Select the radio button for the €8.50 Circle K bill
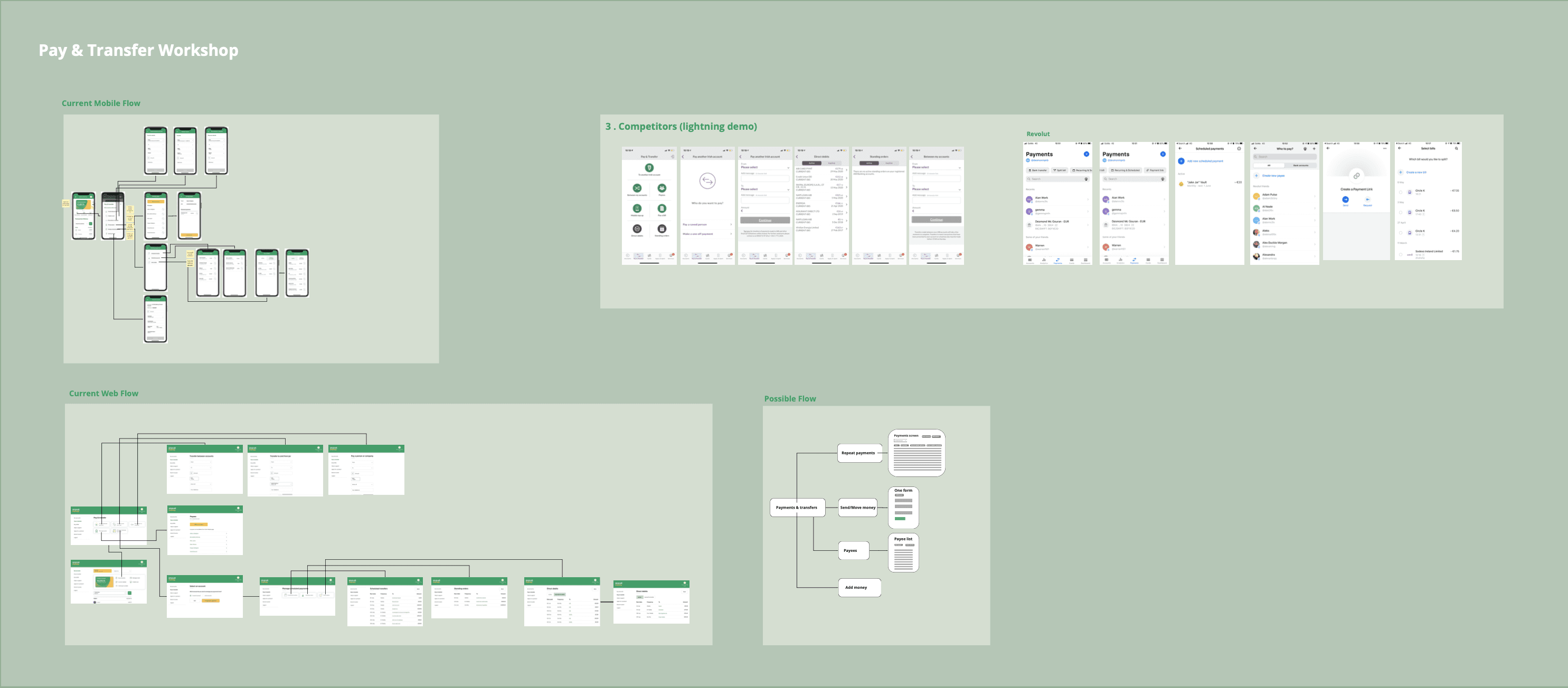1568x688 pixels. (x=1401, y=212)
